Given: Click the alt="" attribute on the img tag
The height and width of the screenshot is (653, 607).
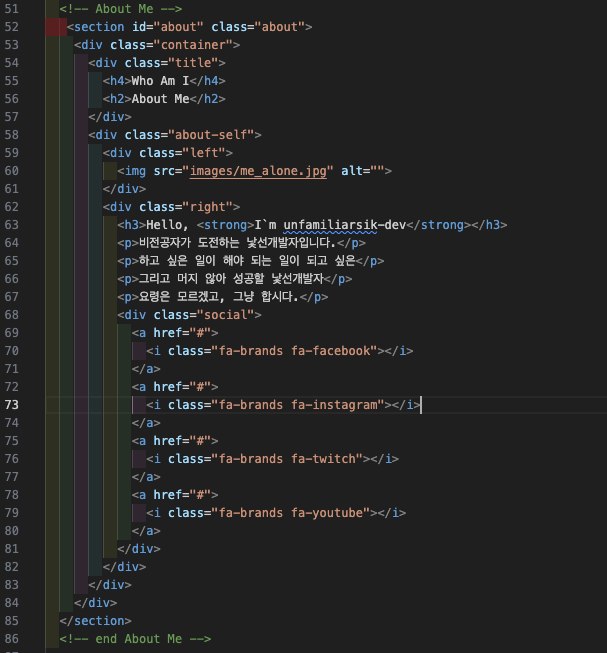Looking at the screenshot, I should (x=362, y=171).
